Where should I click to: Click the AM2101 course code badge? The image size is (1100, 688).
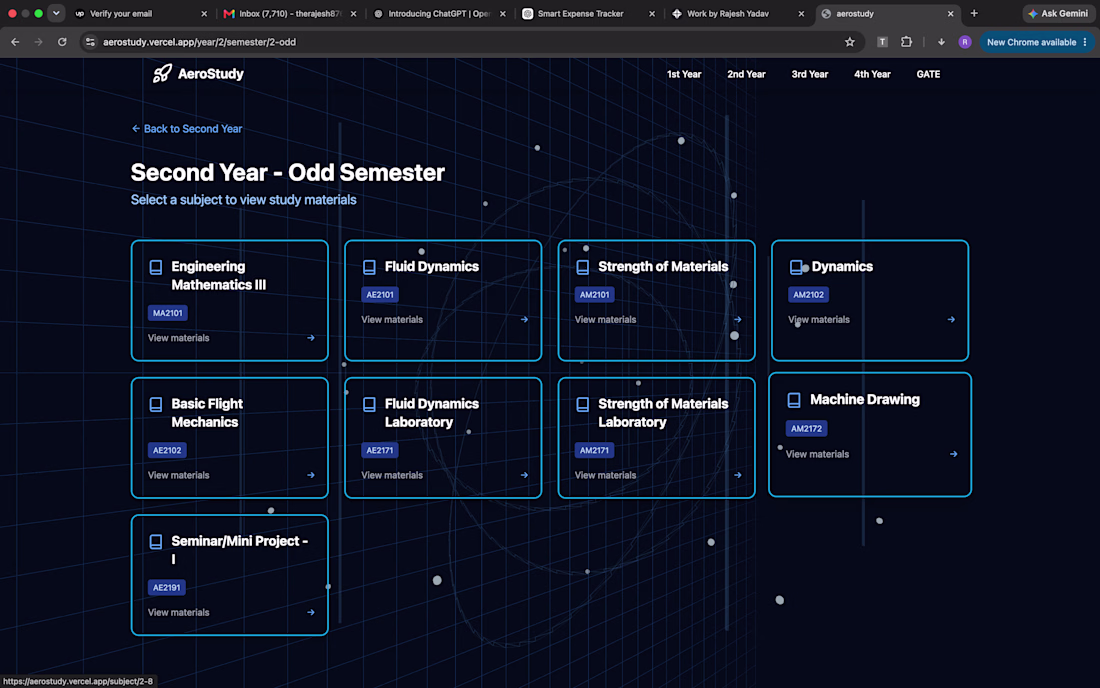tap(594, 295)
